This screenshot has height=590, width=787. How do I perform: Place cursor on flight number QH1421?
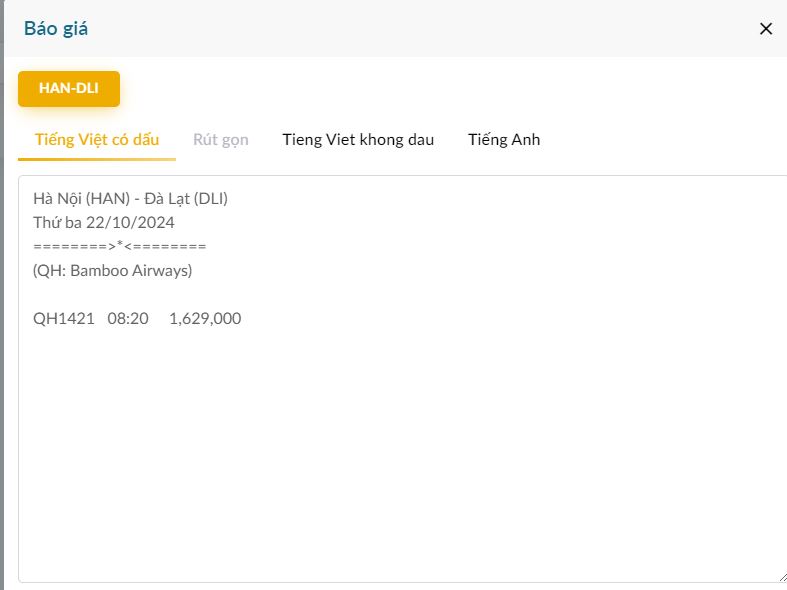[x=64, y=318]
